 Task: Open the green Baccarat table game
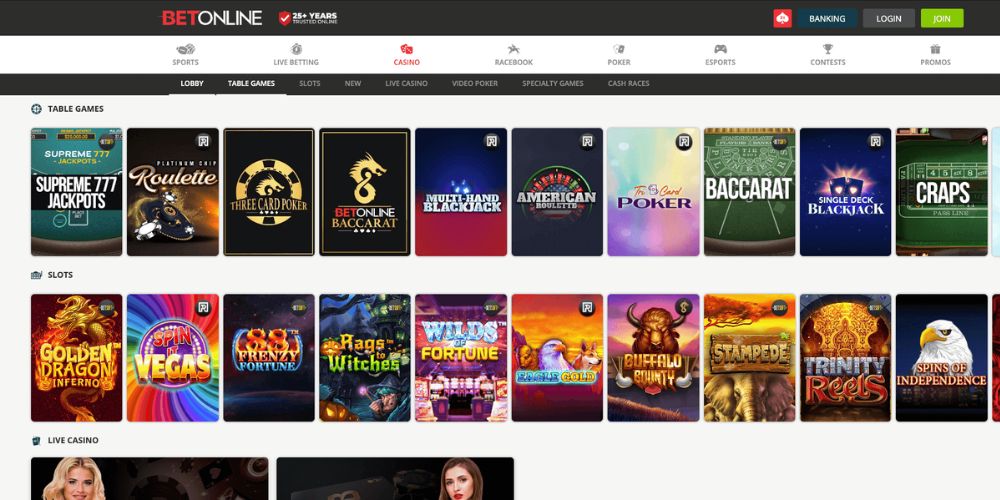click(x=749, y=192)
